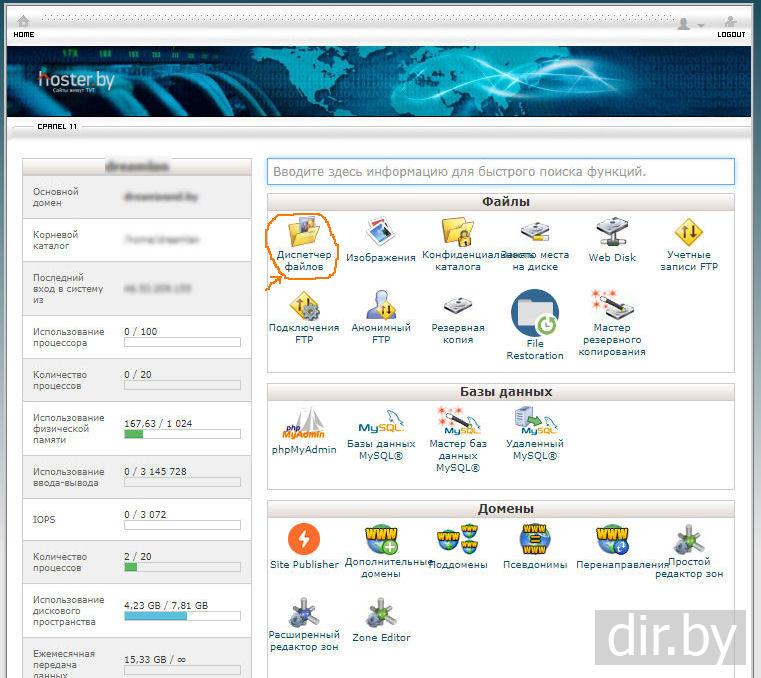Select the '0 / 3 145 728' I/O value
Screen dimensions: 761x678
tap(155, 471)
